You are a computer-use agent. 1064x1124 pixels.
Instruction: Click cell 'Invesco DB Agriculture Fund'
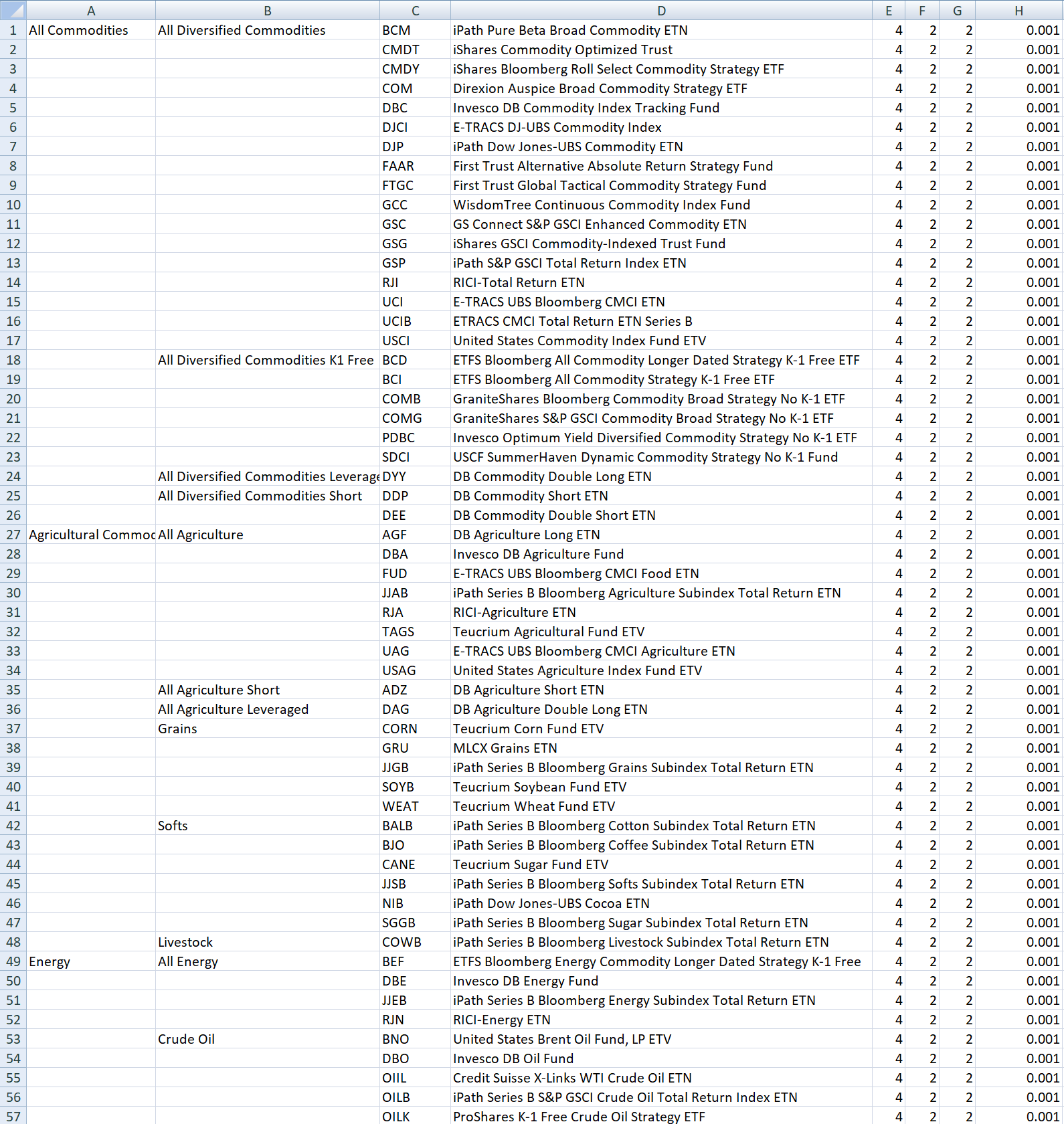point(661,554)
